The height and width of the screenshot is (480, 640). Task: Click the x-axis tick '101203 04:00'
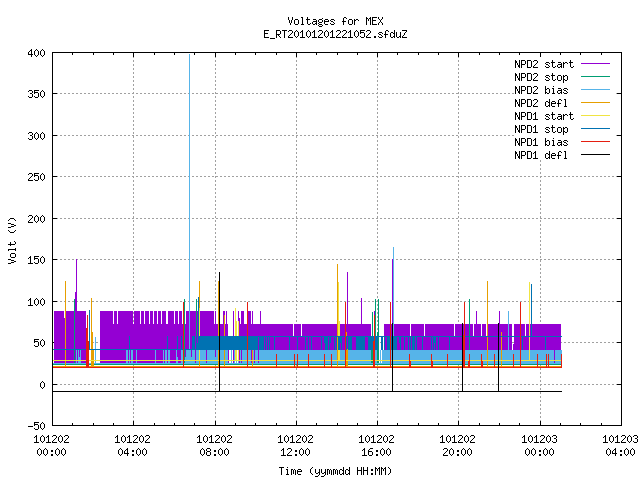(x=620, y=446)
